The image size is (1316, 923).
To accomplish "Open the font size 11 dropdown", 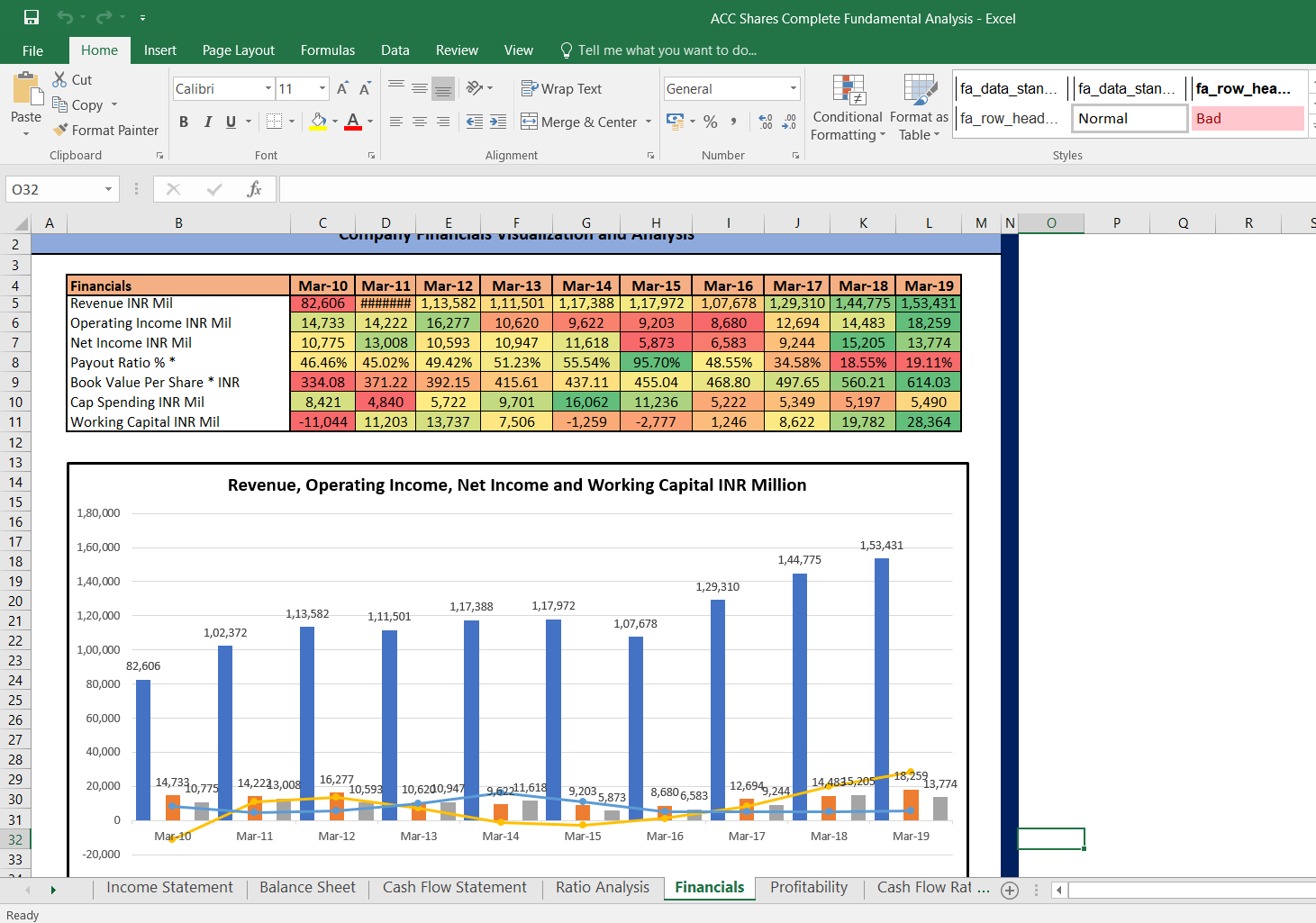I will click(x=322, y=88).
